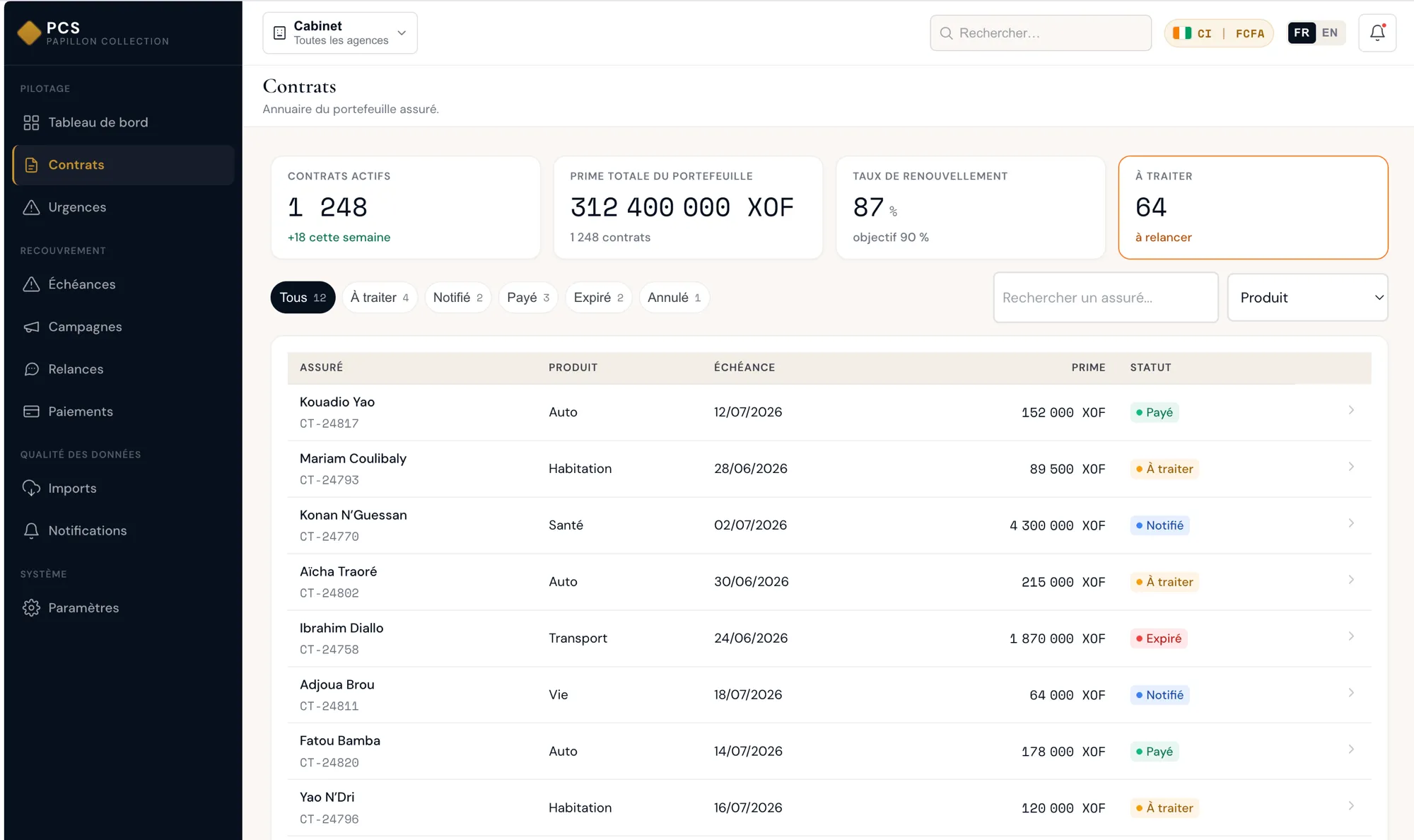Viewport: 1414px width, 840px height.
Task: Click the Imports cloud download icon
Action: coord(31,489)
